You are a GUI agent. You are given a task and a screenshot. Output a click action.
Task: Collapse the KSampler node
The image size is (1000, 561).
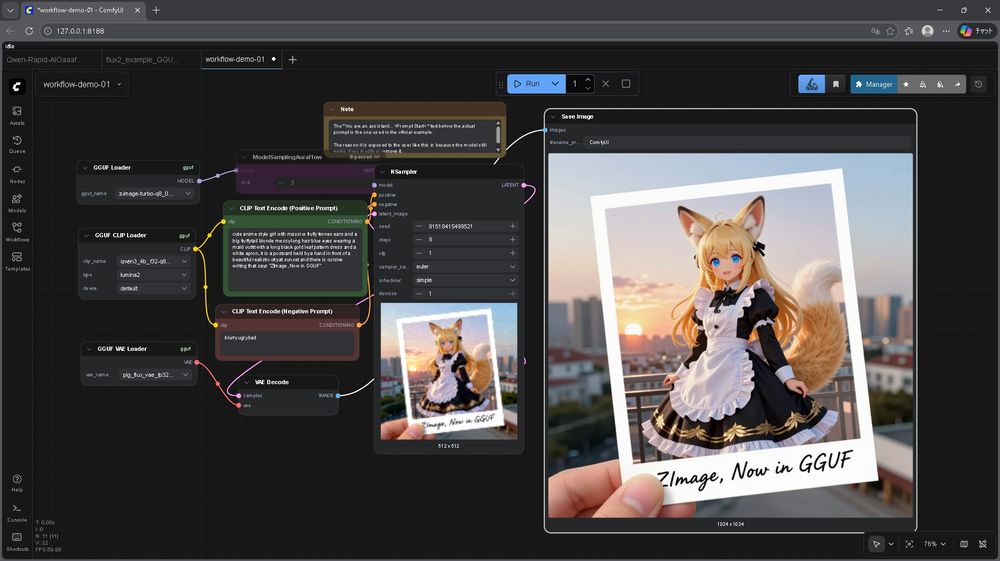click(x=382, y=171)
